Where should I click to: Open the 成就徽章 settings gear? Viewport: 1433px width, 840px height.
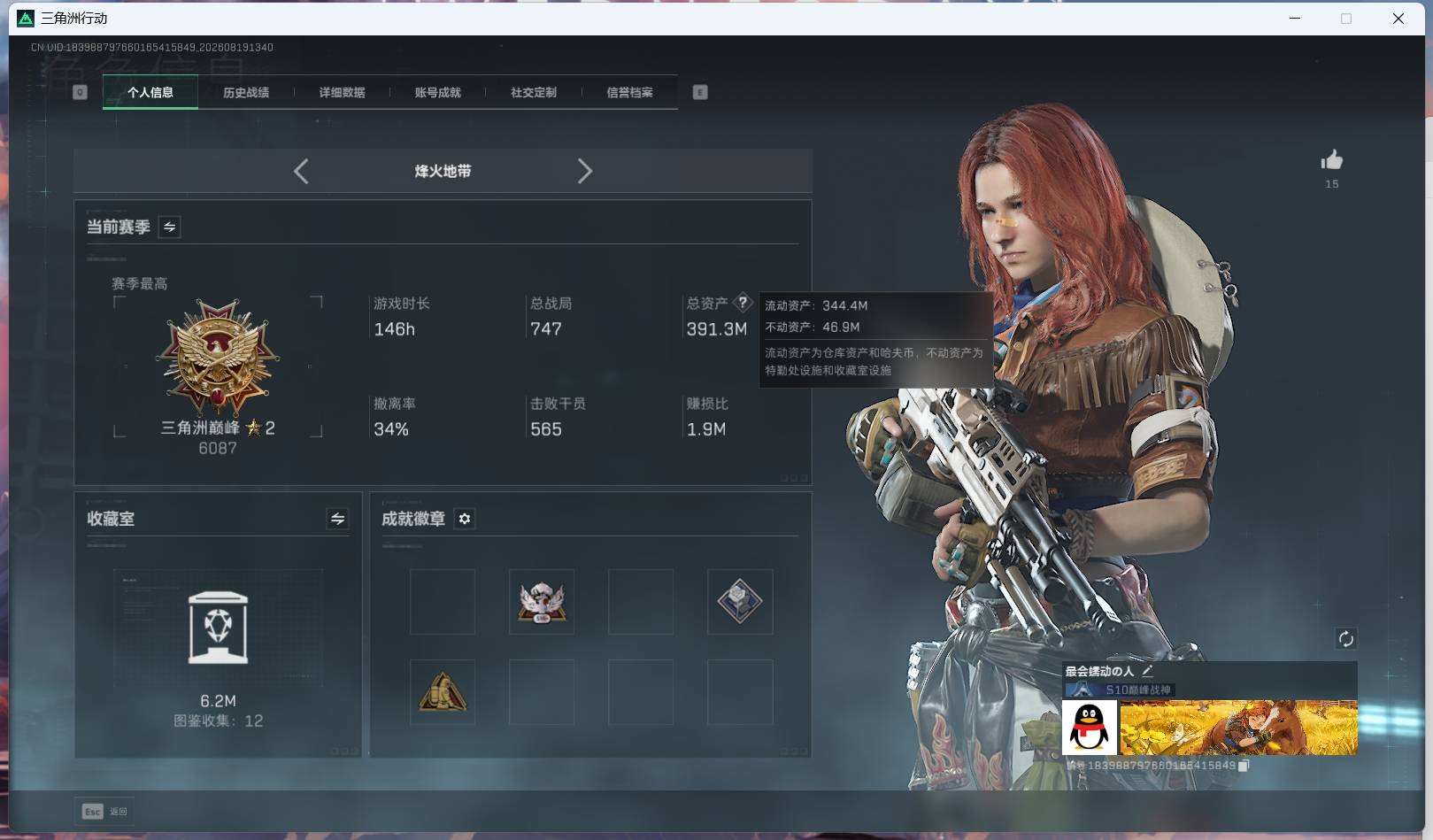coord(465,519)
